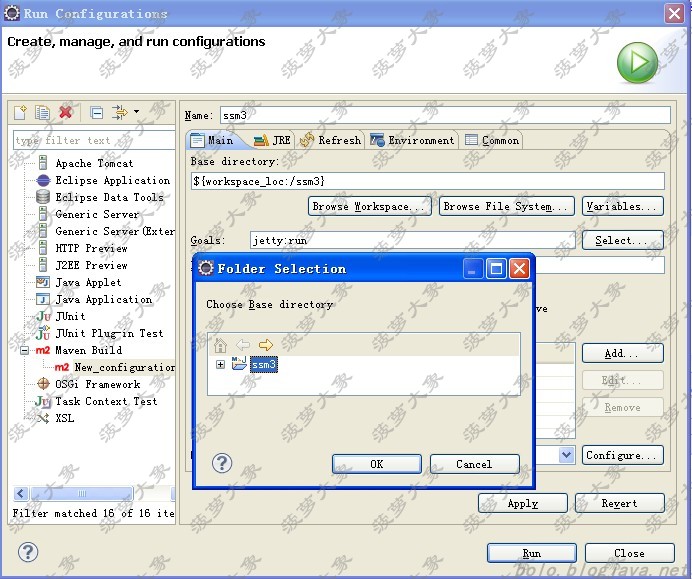Click the Collapse All toolbar icon
Viewport: 692px width, 579px height.
97,113
